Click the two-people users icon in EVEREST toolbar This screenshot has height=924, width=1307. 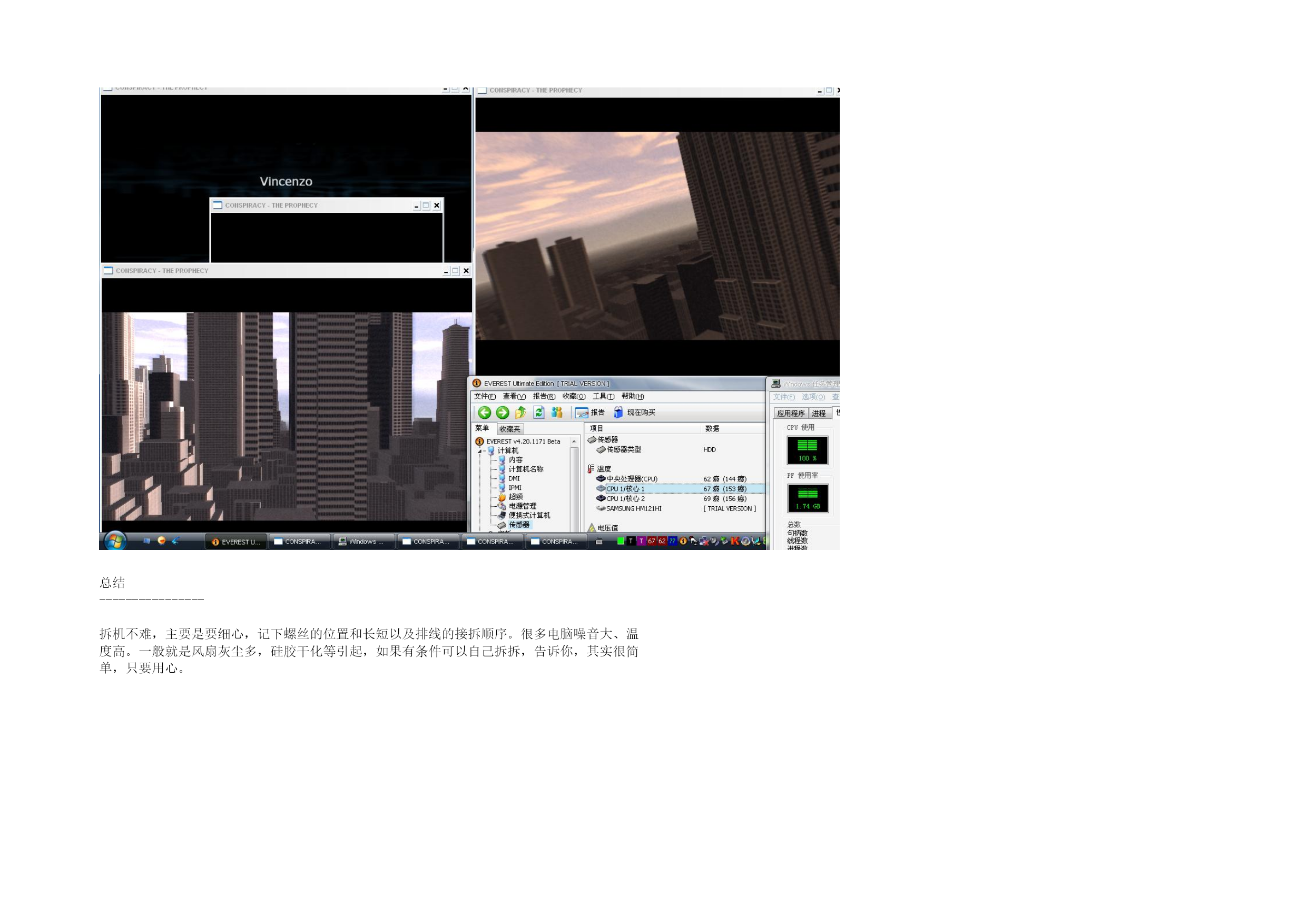[x=557, y=412]
